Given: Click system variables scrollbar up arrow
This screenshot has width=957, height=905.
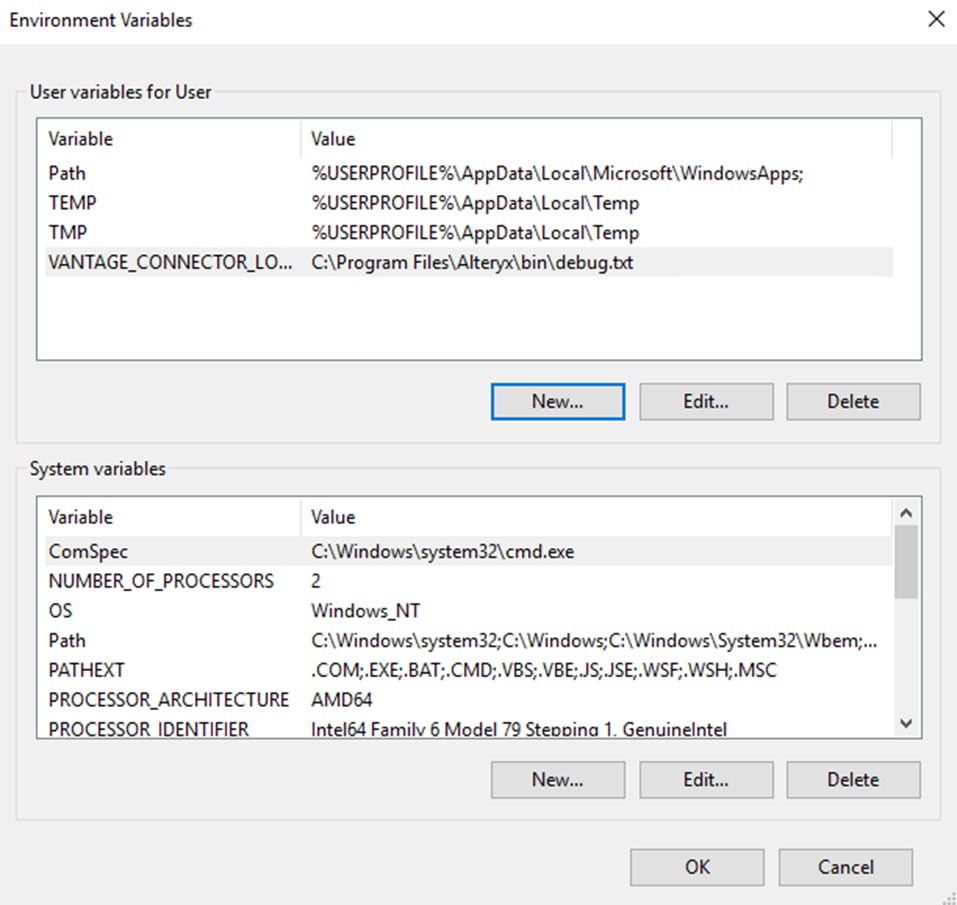Looking at the screenshot, I should point(906,513).
